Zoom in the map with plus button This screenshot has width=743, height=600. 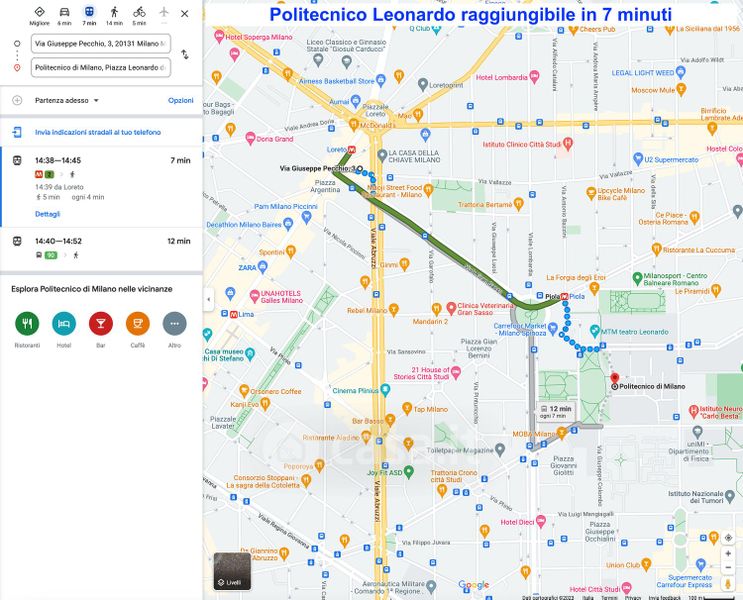pyautogui.click(x=727, y=553)
